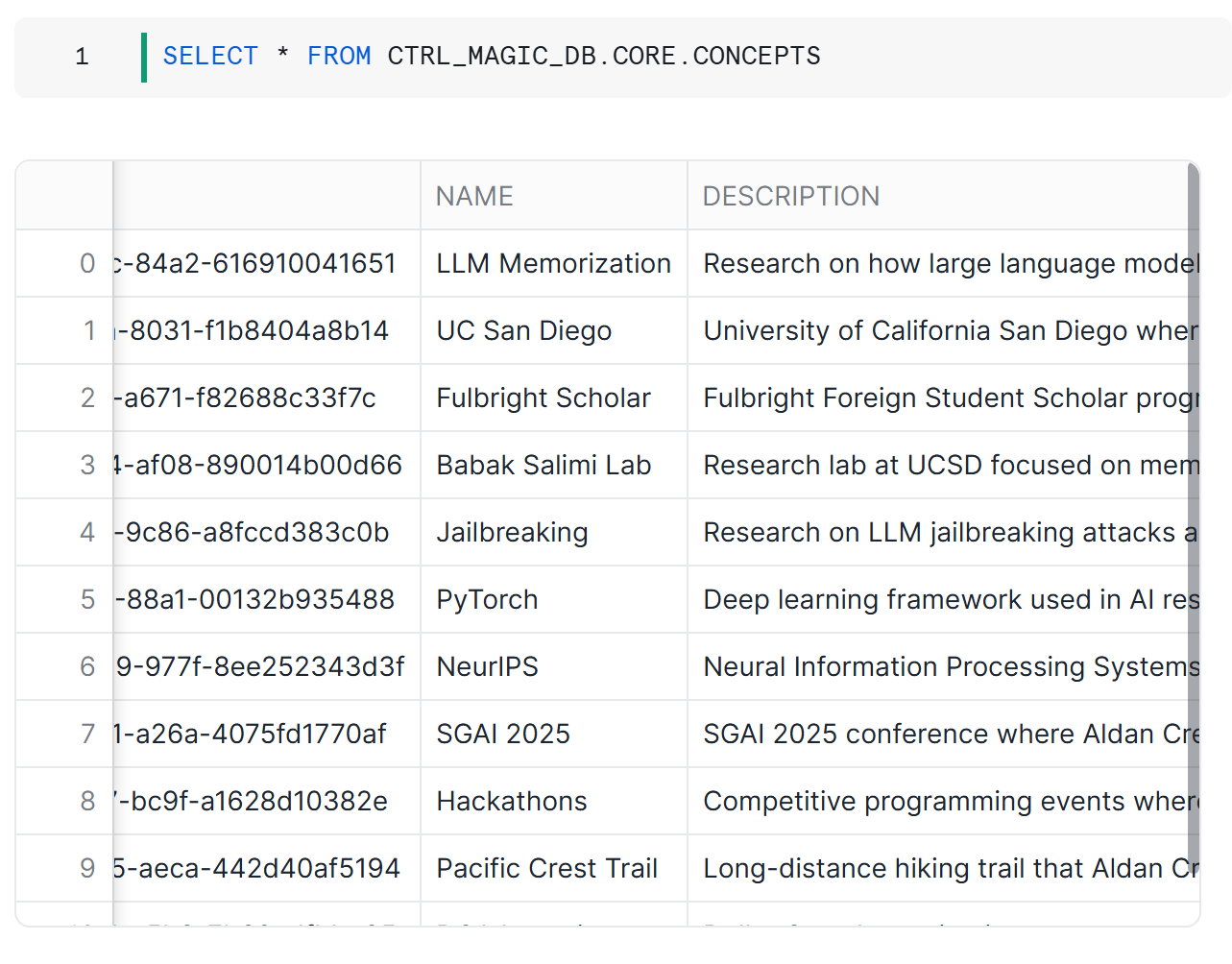
Task: Click the Hackathons name cell
Action: 512,801
